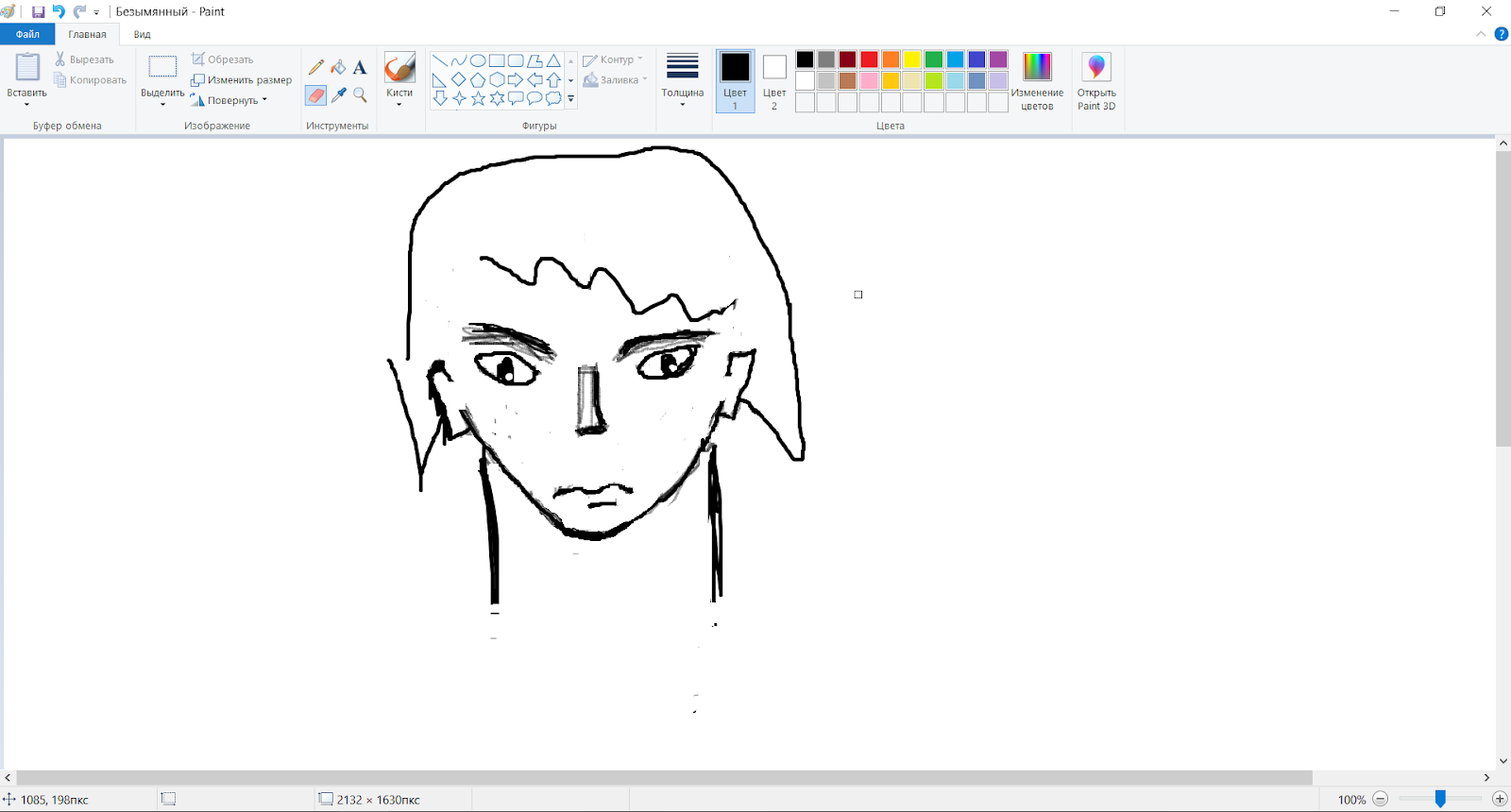Click the Undo arrow in title bar

click(59, 12)
